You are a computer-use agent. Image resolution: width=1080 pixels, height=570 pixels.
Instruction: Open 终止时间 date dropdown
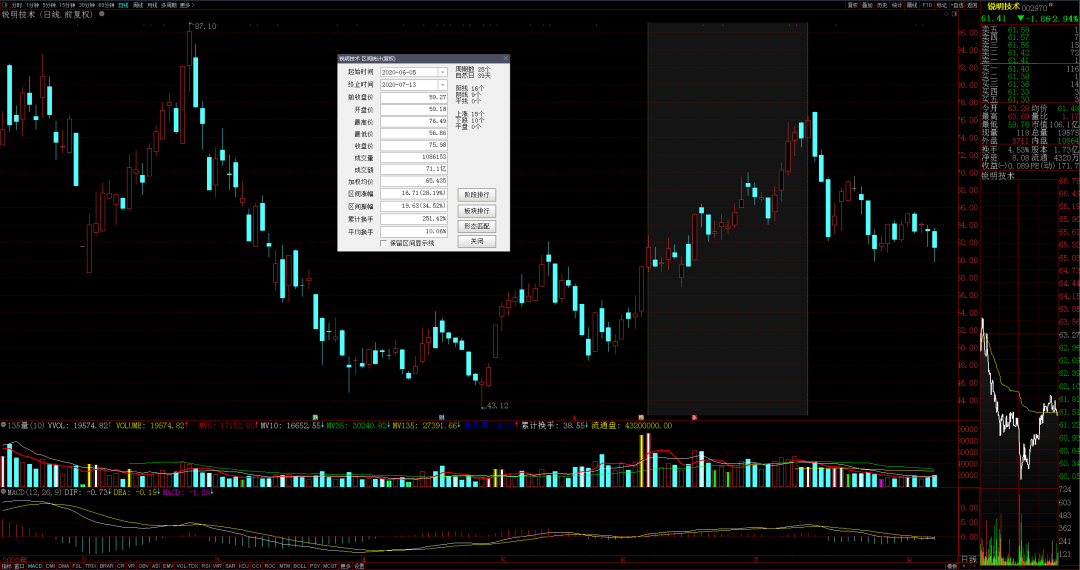coord(443,84)
